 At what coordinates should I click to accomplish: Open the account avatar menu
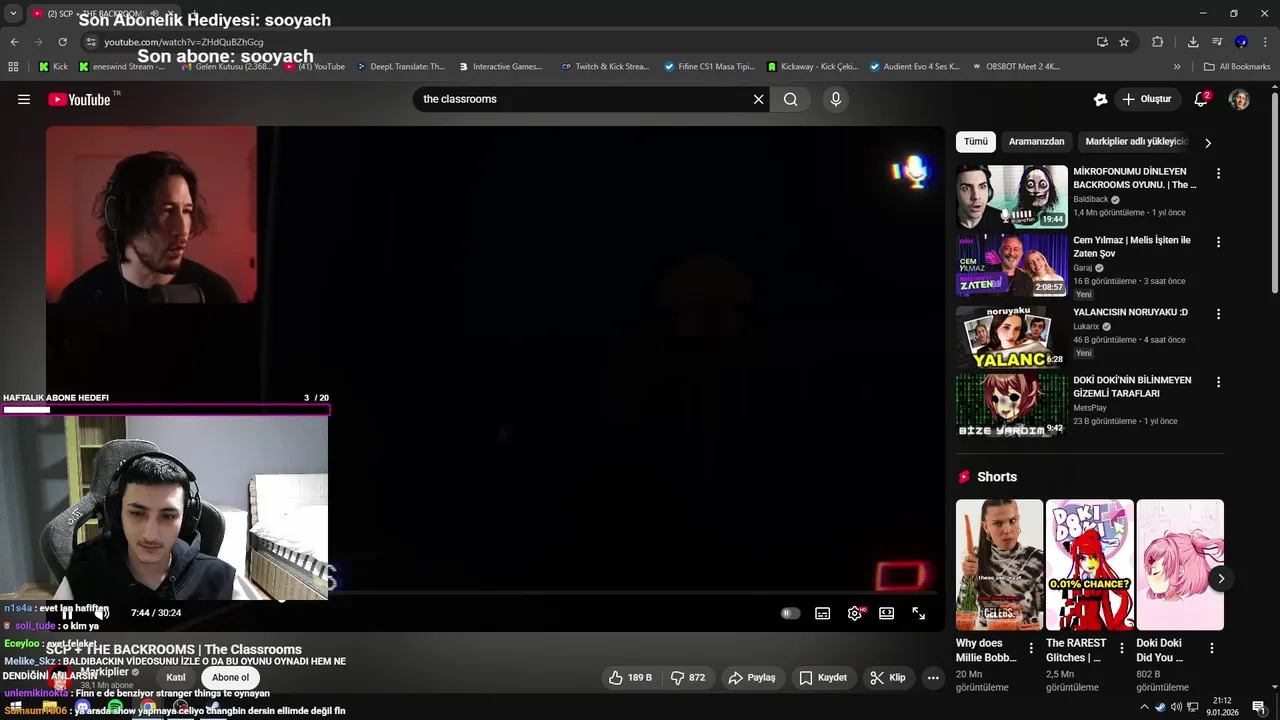click(x=1239, y=99)
